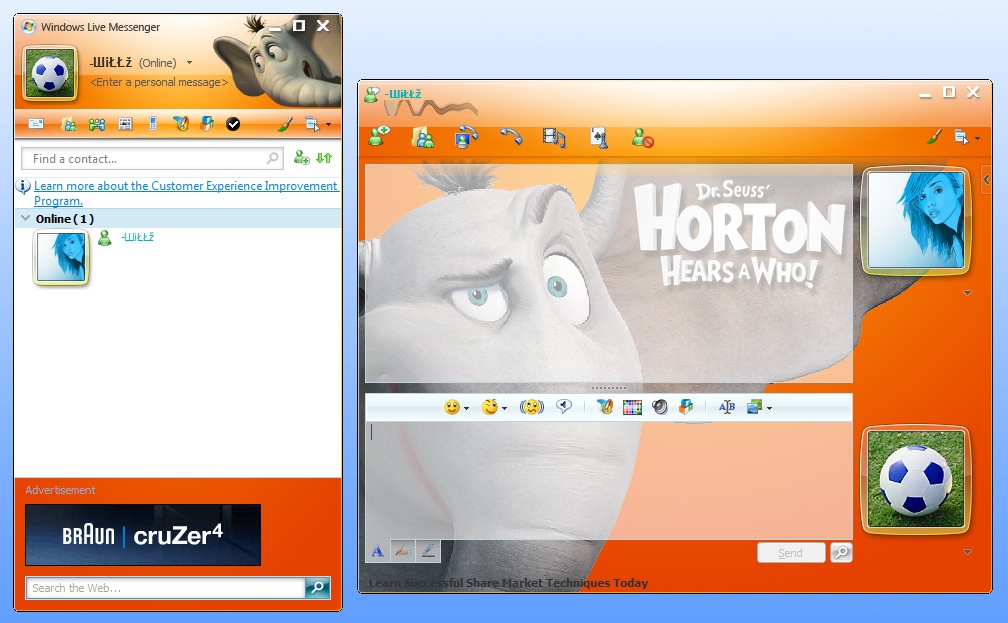Click your soccer ball display picture in main window
1008x623 pixels.
coord(50,73)
